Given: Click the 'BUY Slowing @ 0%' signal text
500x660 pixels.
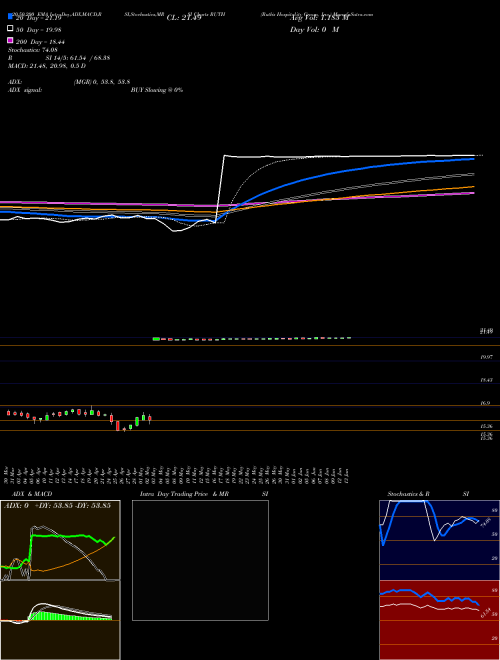Looking at the screenshot, I should (x=157, y=90).
